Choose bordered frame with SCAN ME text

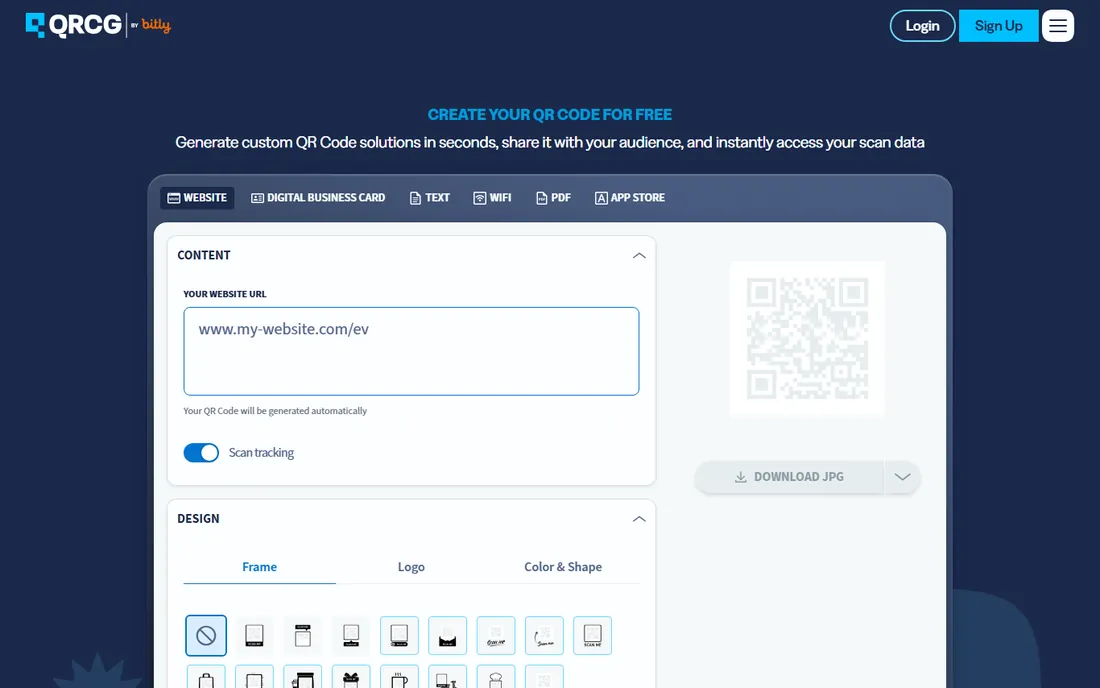coord(593,635)
